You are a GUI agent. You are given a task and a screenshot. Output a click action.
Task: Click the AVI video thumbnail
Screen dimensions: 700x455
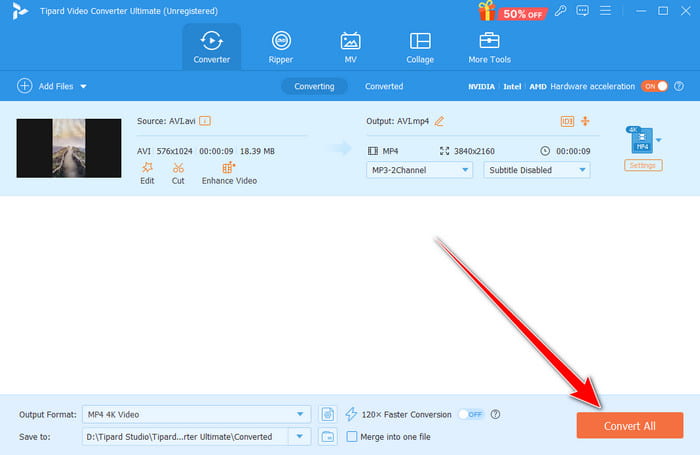point(69,148)
